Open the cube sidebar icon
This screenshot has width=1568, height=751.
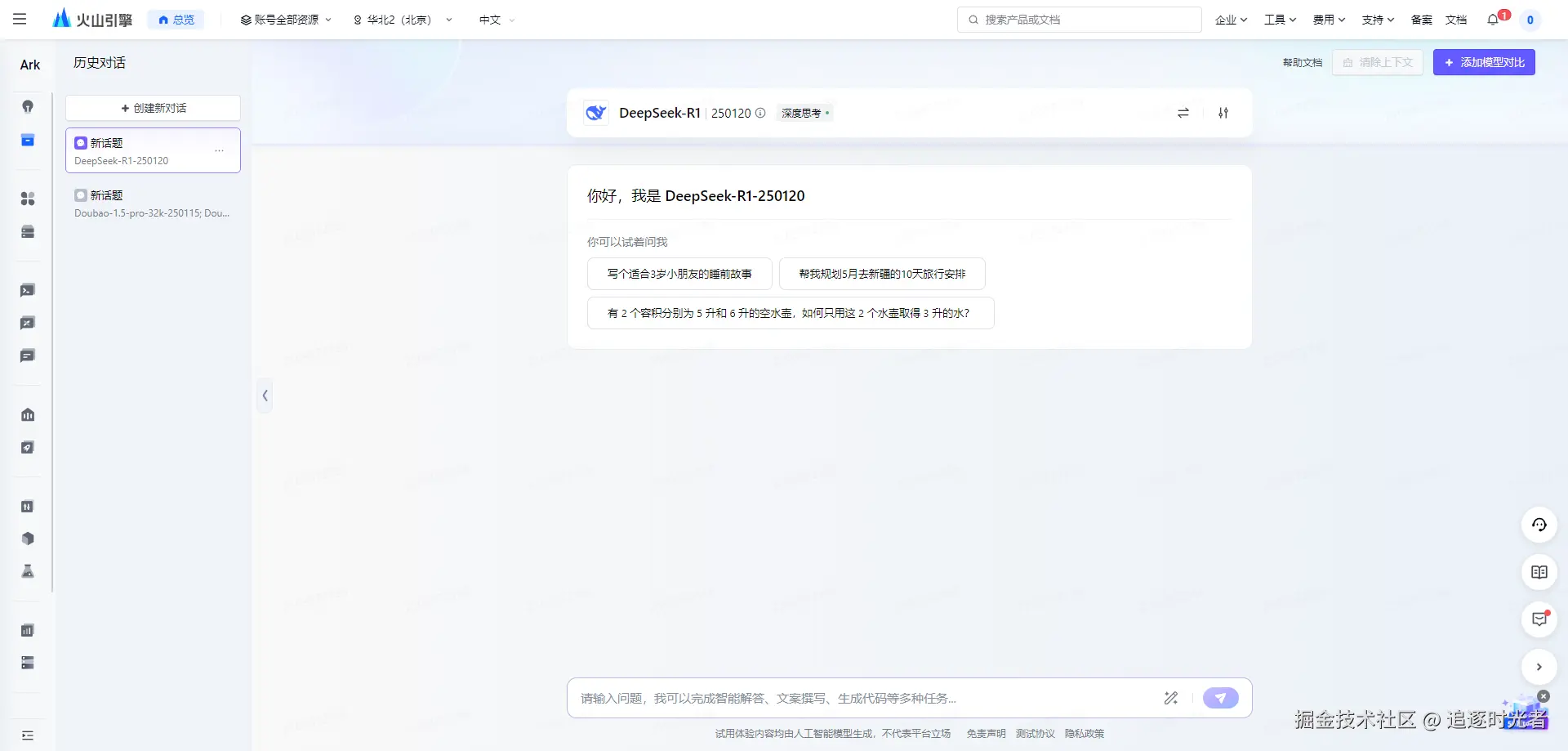tap(28, 539)
